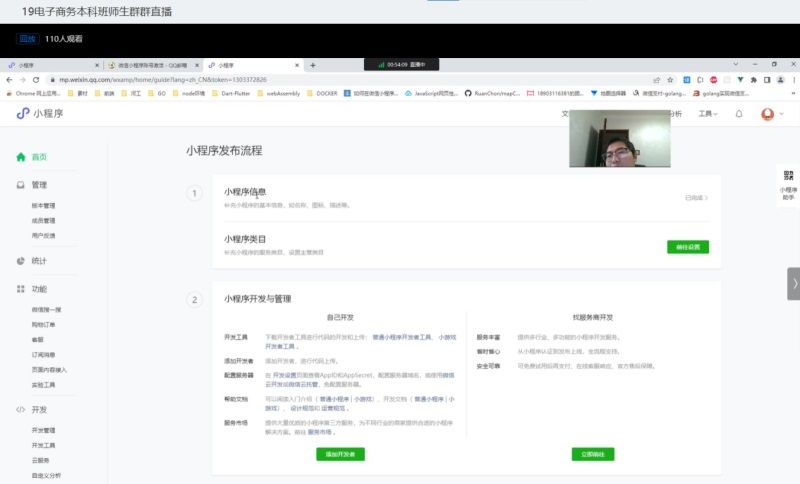Click the green 添加开发者 button
Screen dimensions: 800x484
(340, 454)
